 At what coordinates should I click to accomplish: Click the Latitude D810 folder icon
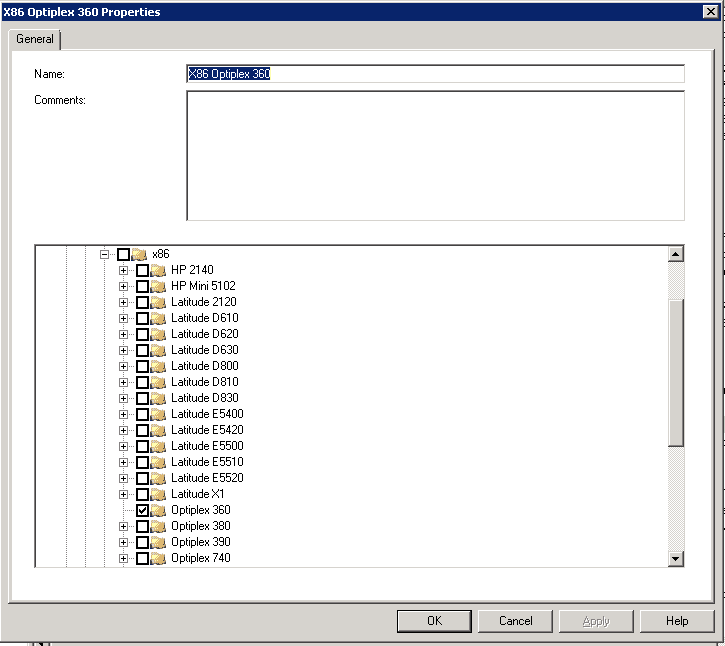pos(158,382)
